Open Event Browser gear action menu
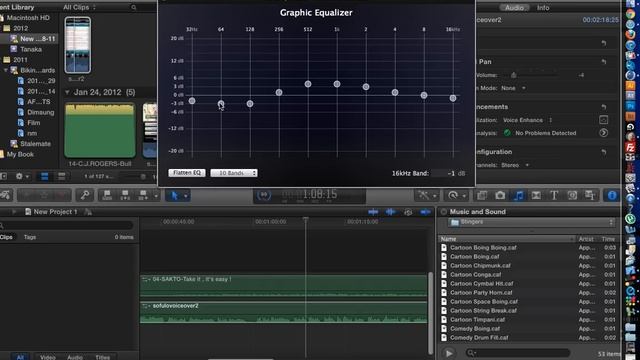This screenshot has height=360, width=640. click(x=22, y=176)
